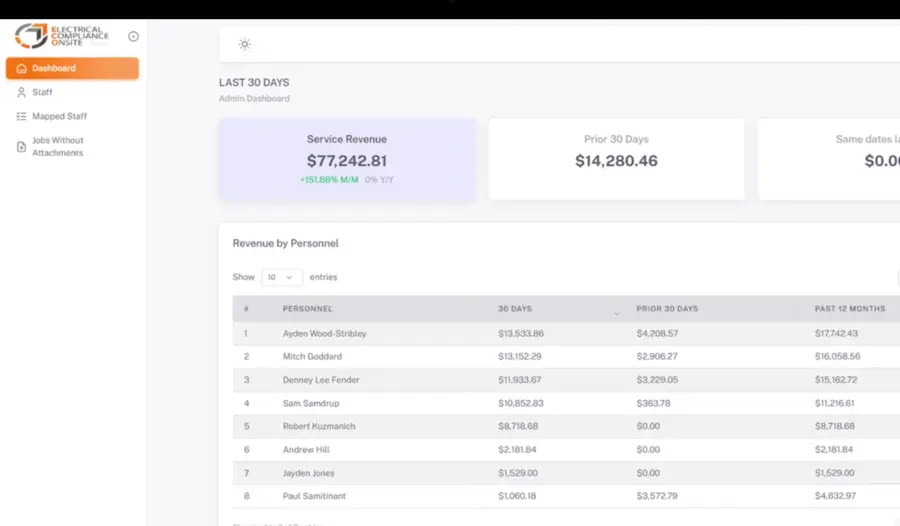Click $15,162.72 past 12 months value
Screen dimensions: 900x526
[x=836, y=380]
